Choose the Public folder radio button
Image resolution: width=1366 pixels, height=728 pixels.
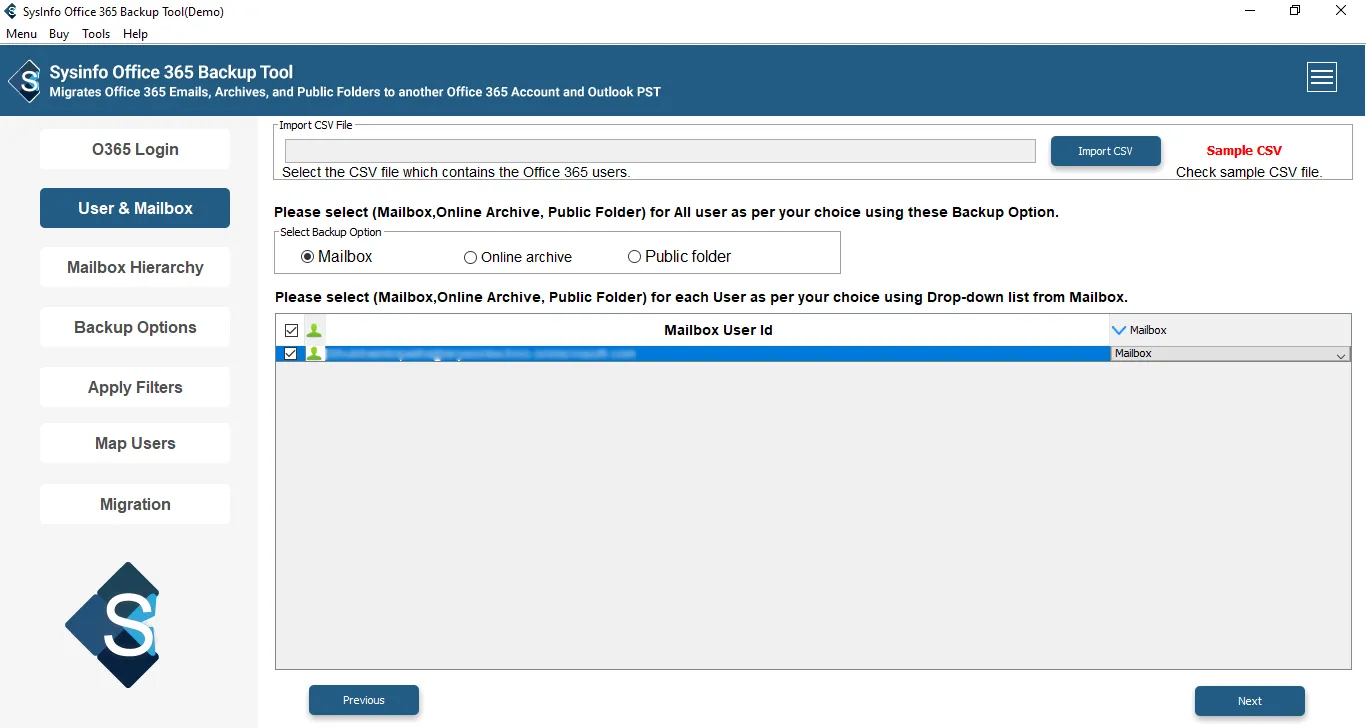tap(634, 257)
